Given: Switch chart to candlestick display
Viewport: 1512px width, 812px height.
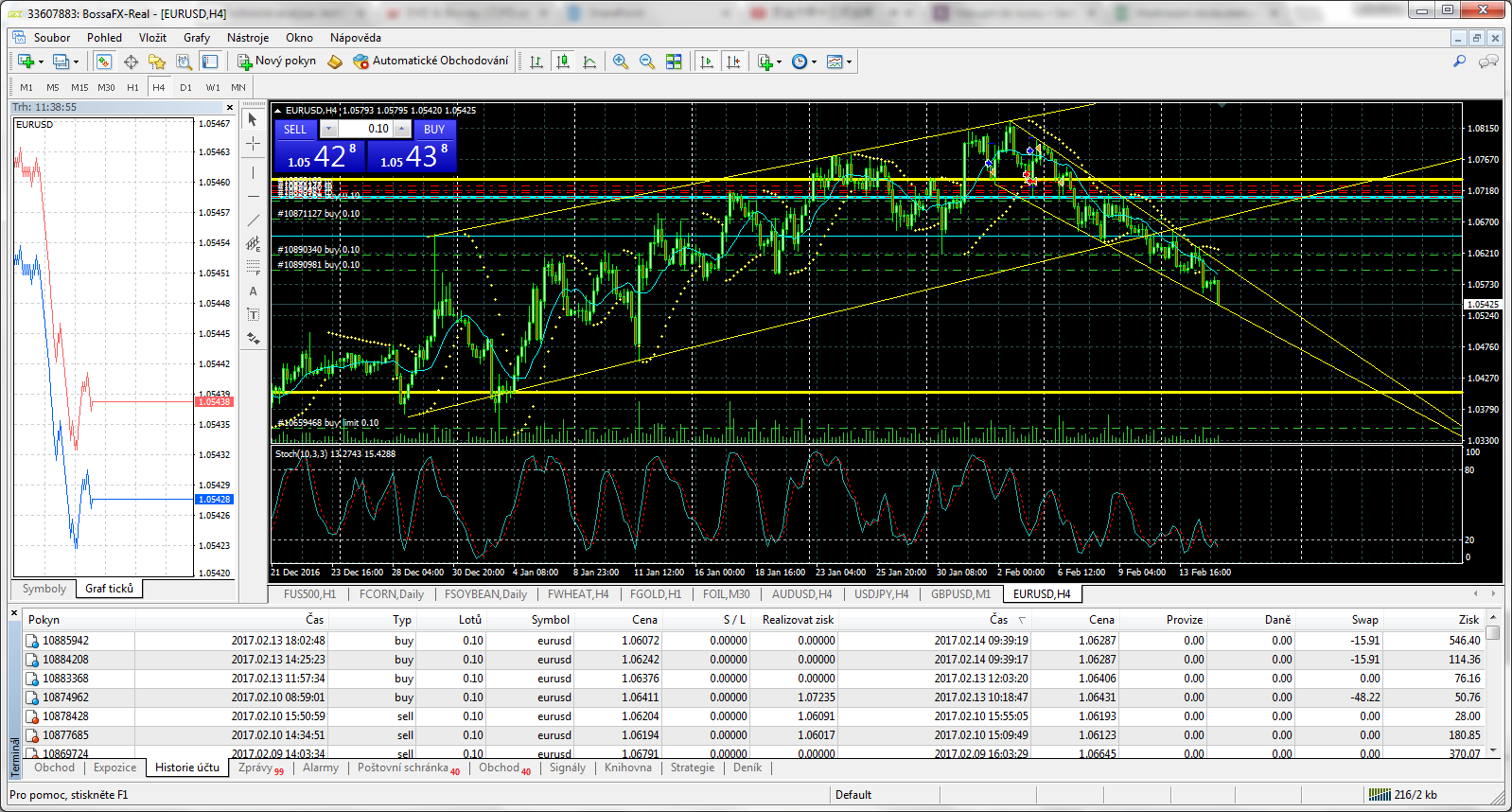Looking at the screenshot, I should [563, 62].
